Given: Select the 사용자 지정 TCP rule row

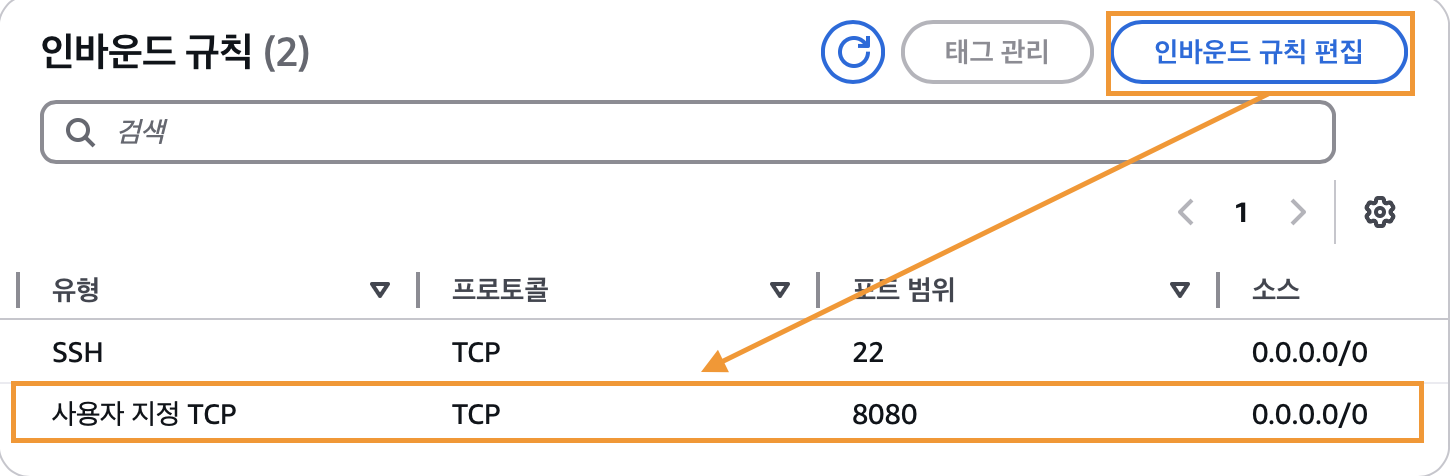Looking at the screenshot, I should click(x=144, y=413).
